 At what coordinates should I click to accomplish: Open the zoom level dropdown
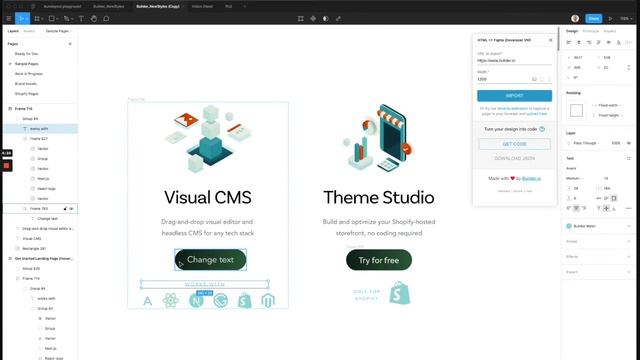[x=625, y=19]
